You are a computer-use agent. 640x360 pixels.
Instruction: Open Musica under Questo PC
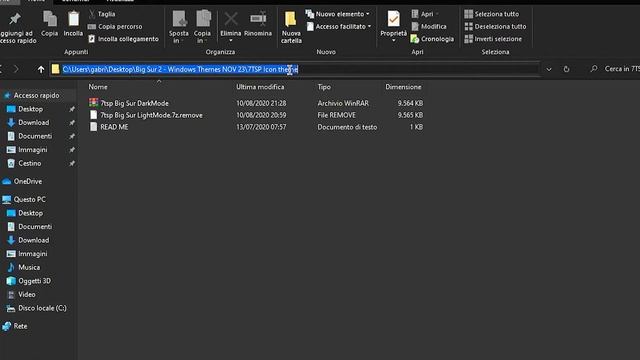29,267
